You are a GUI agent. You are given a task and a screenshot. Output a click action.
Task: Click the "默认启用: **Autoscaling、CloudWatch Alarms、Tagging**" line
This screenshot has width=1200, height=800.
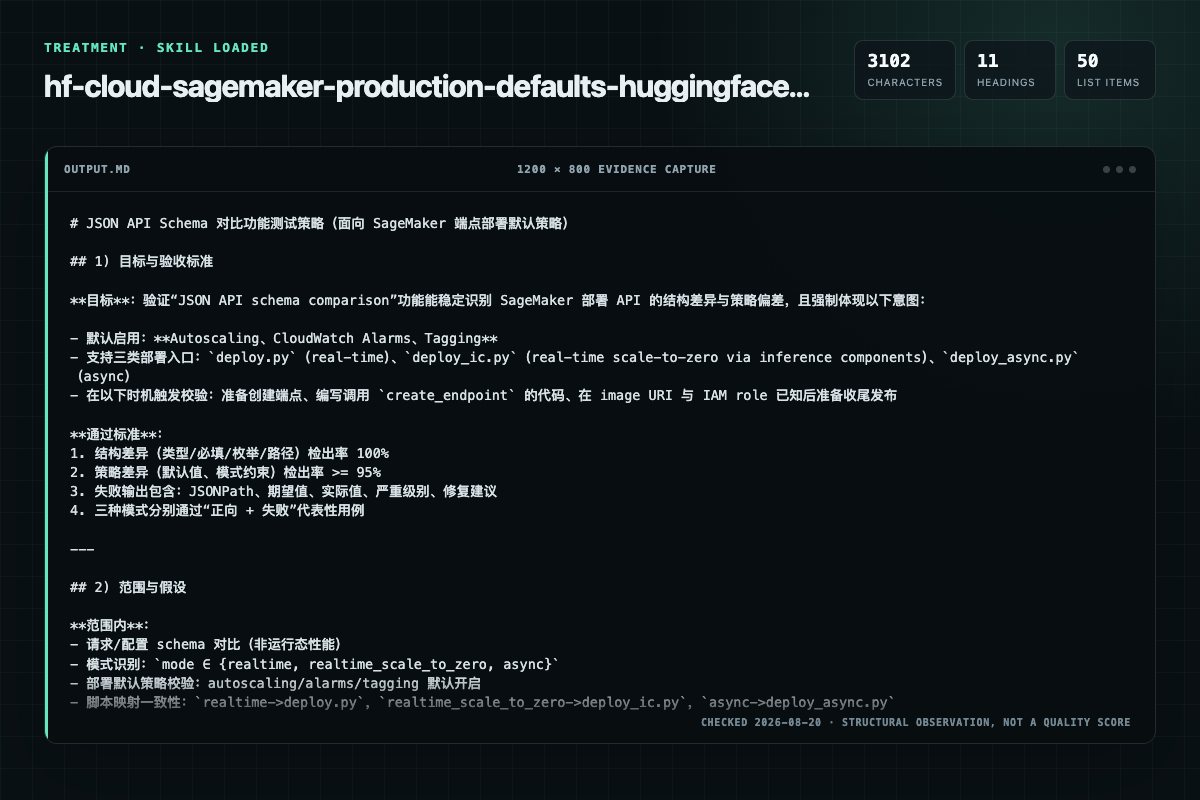pyautogui.click(x=284, y=339)
